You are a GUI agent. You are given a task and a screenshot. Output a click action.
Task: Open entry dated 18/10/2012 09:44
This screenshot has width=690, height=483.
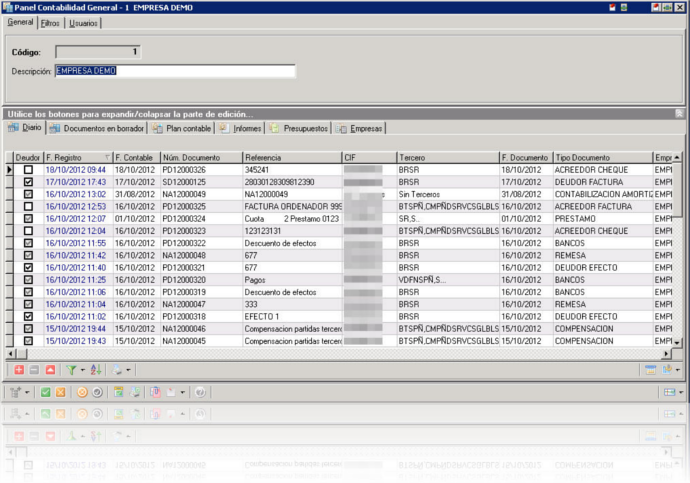coord(76,170)
